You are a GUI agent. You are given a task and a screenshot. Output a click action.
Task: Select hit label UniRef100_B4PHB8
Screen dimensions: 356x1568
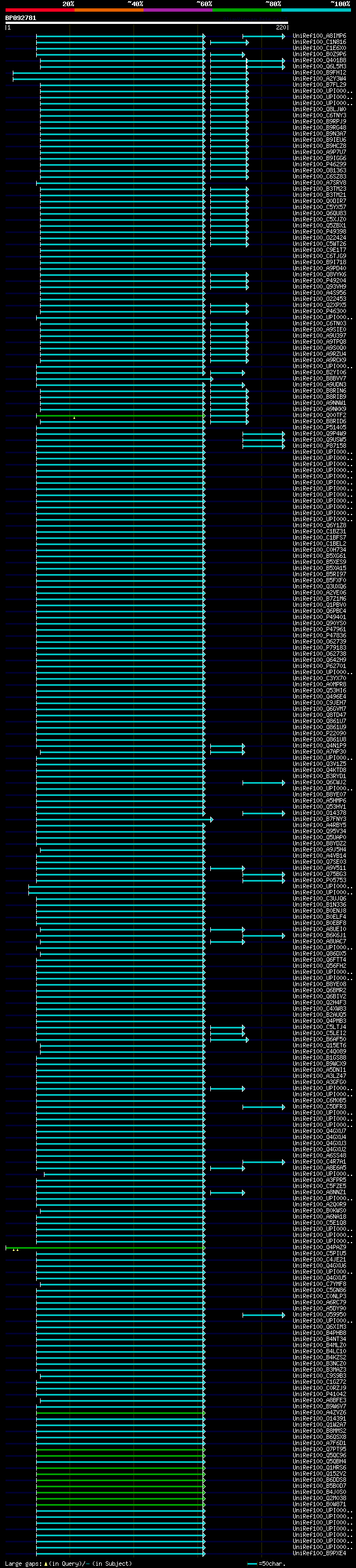[319, 1333]
